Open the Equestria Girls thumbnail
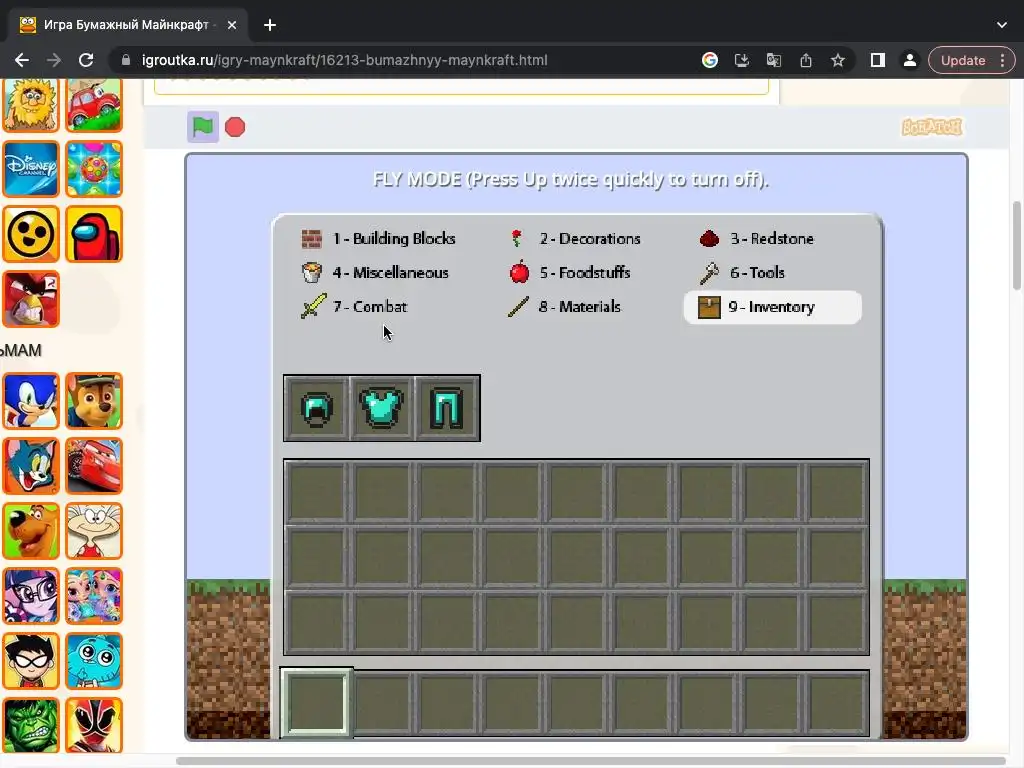Image resolution: width=1024 pixels, height=768 pixels. click(x=31, y=596)
